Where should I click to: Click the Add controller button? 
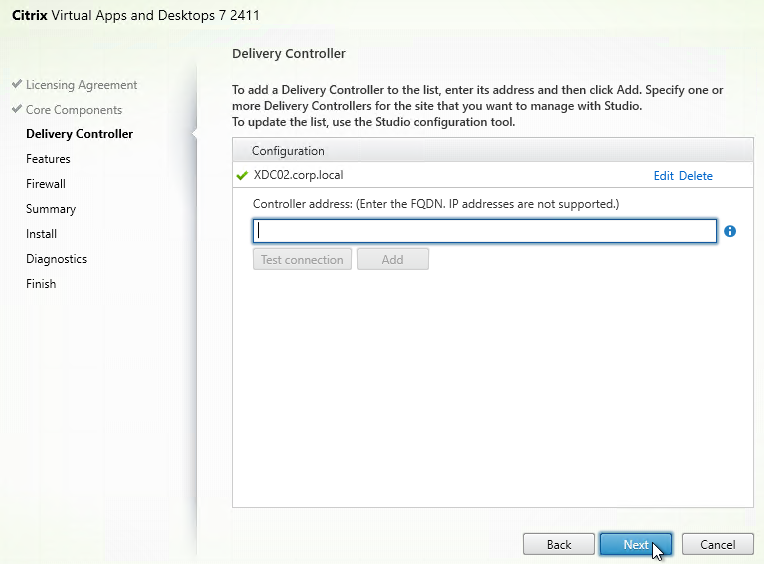click(x=393, y=259)
